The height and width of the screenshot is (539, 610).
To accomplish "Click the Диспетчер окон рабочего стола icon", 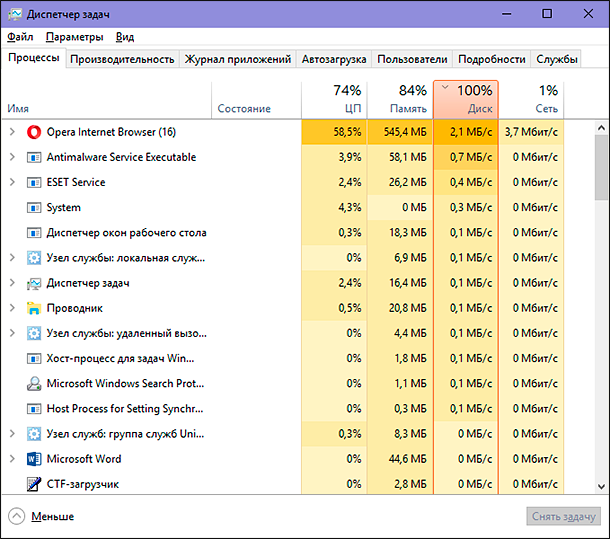I will 34,233.
